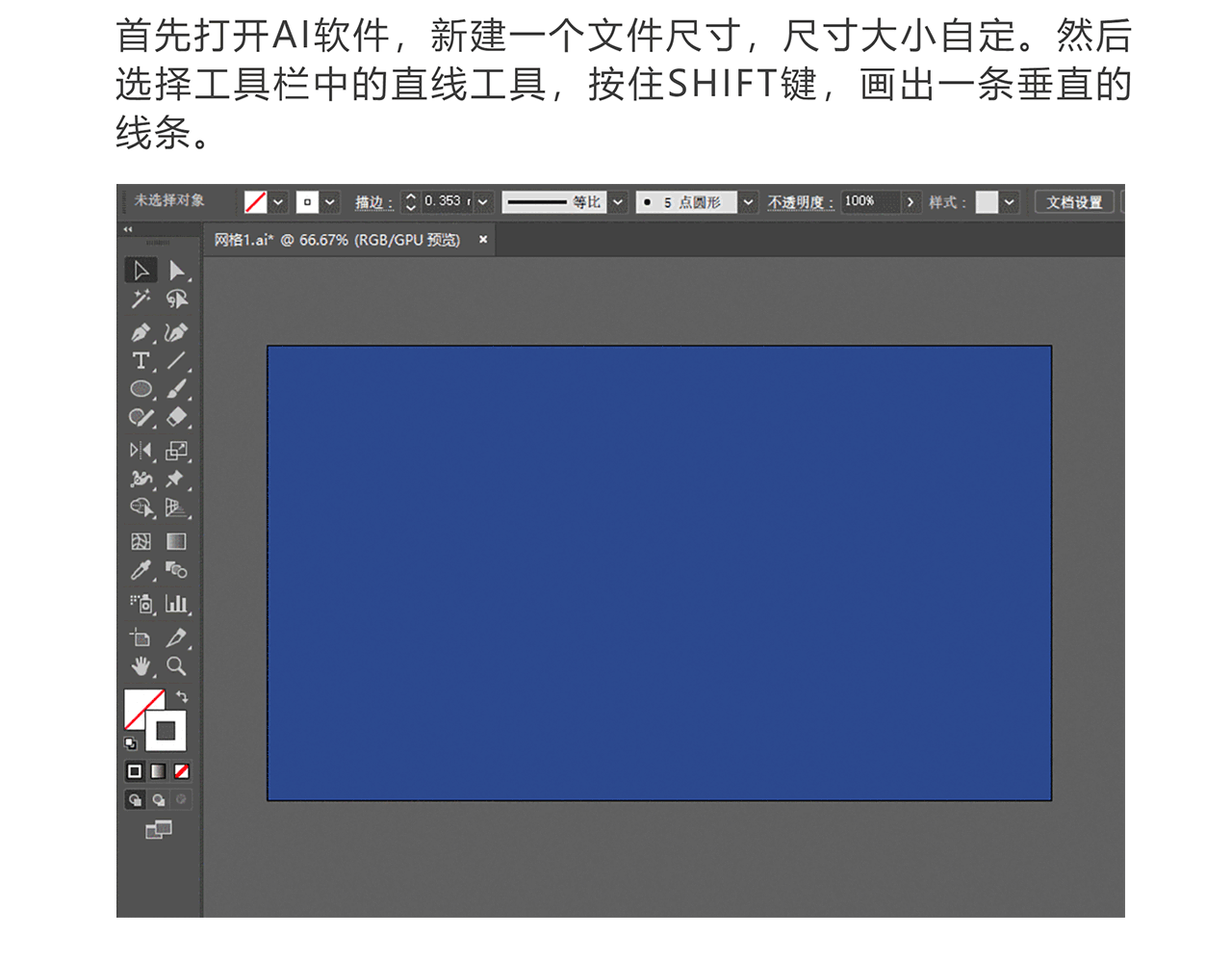Select the Blend tool
1232x962 pixels.
[177, 570]
